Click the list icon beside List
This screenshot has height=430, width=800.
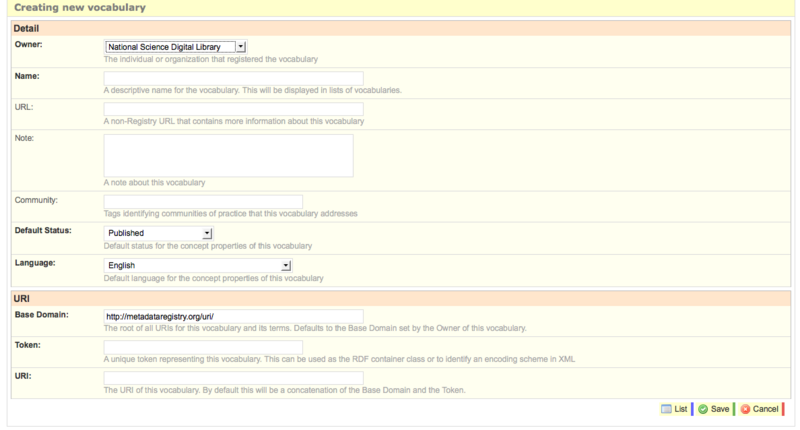pyautogui.click(x=666, y=409)
